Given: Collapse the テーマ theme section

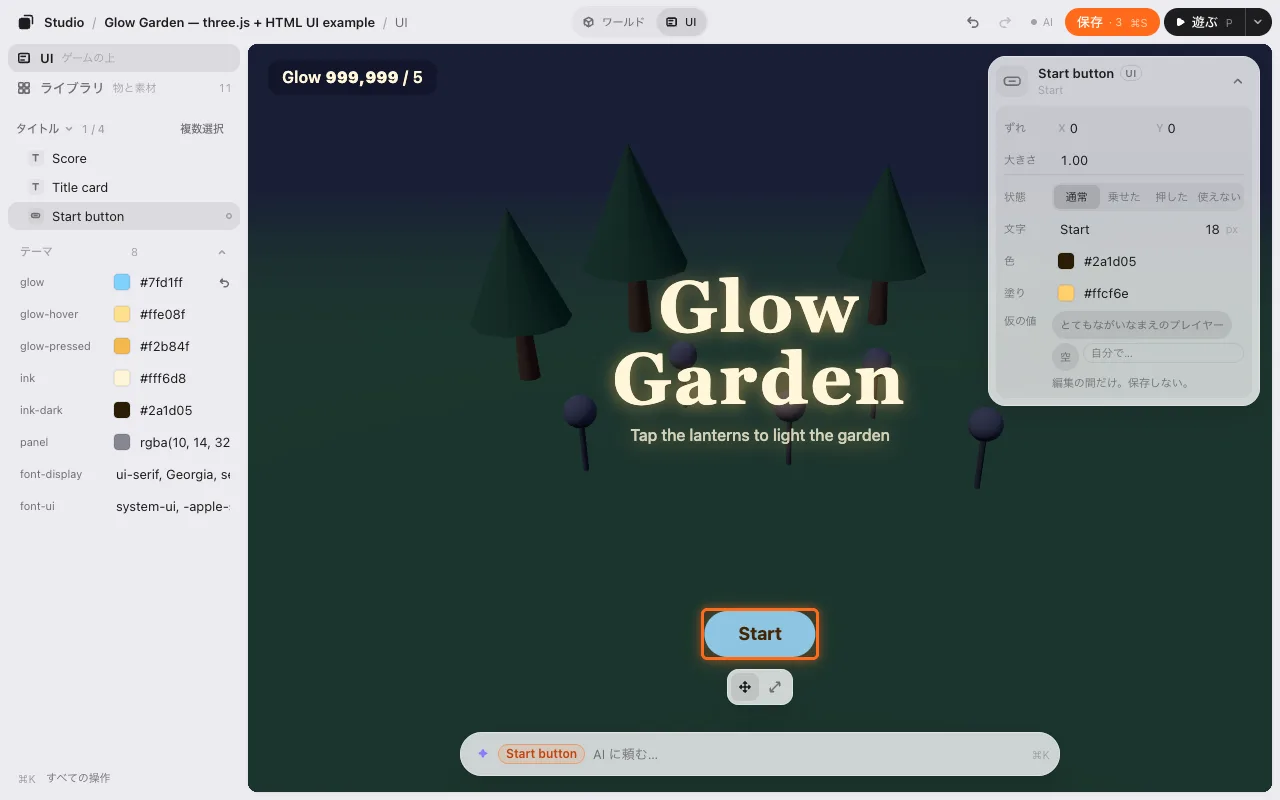Looking at the screenshot, I should tap(222, 252).
